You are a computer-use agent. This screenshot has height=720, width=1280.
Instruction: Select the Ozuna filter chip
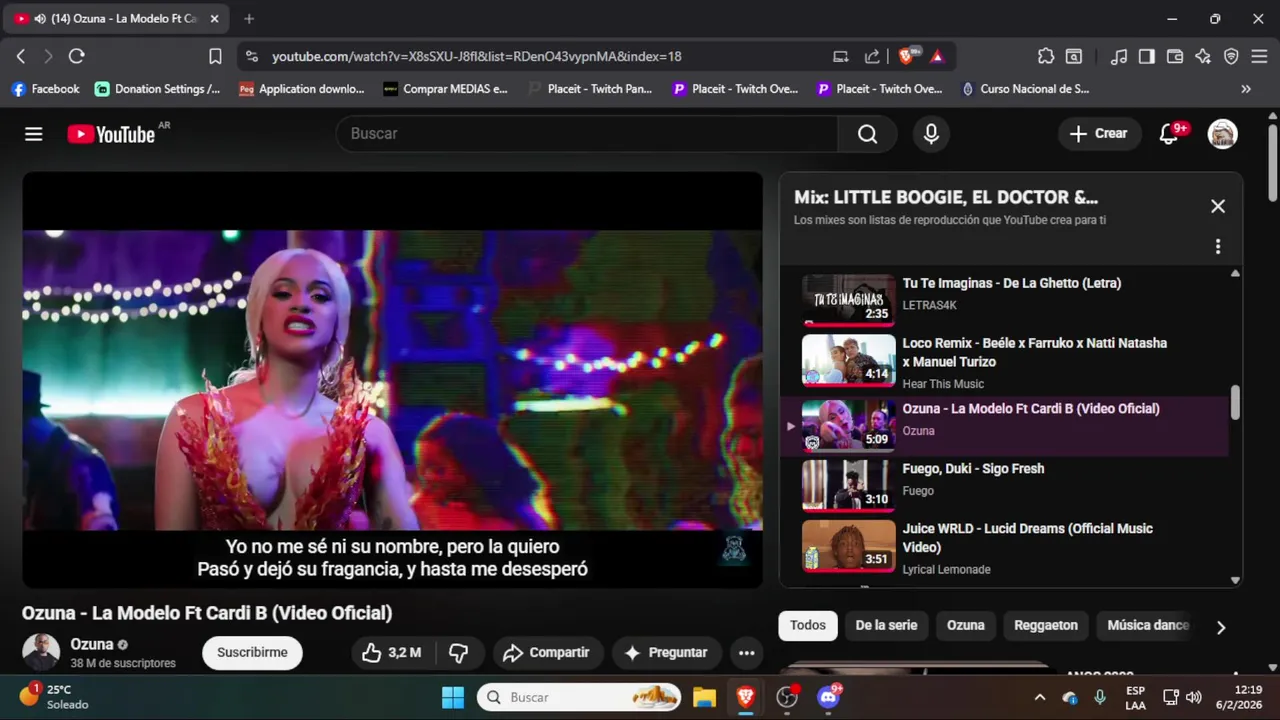coord(966,626)
